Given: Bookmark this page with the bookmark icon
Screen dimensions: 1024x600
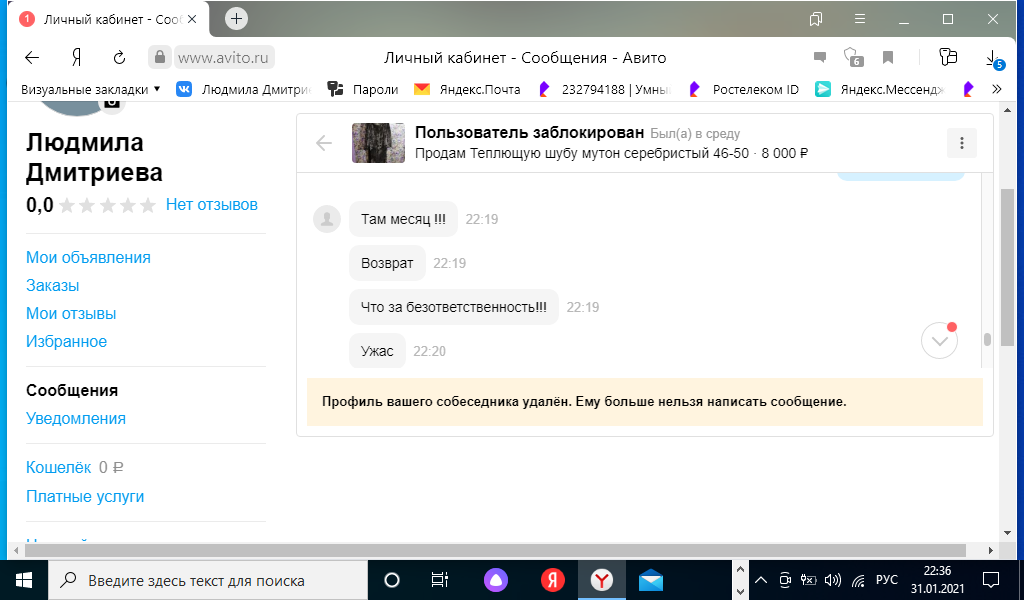Looking at the screenshot, I should (887, 57).
